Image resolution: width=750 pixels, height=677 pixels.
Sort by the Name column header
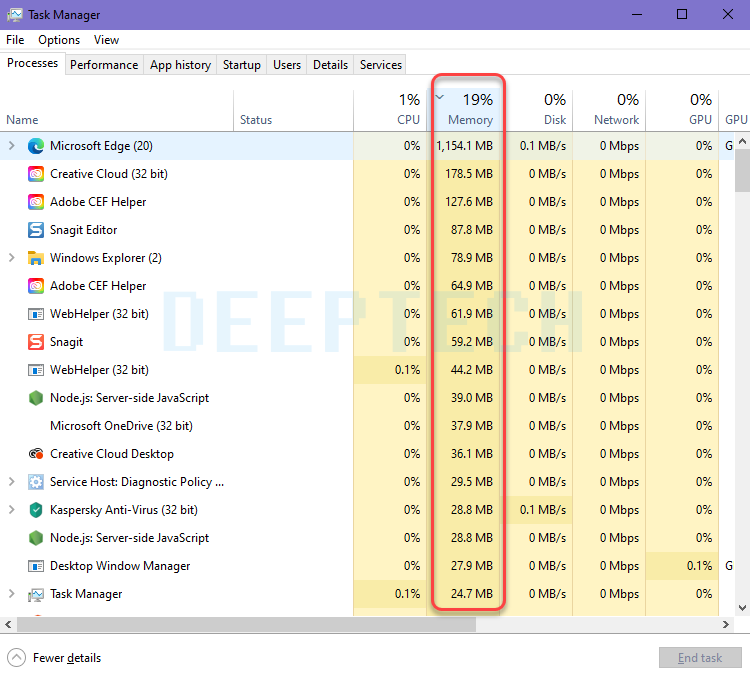click(x=117, y=111)
